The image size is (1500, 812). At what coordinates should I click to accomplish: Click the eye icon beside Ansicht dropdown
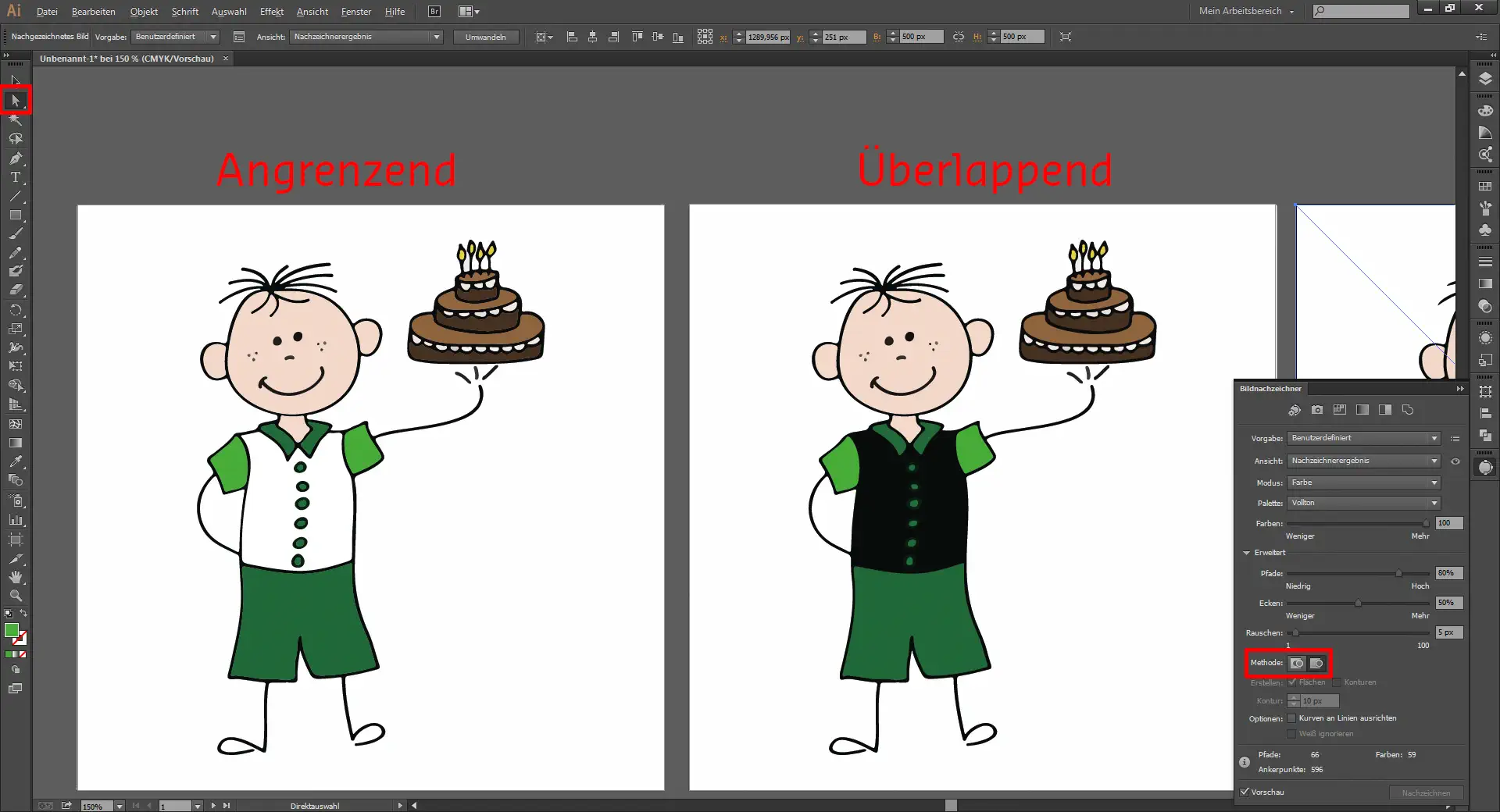tap(1455, 461)
